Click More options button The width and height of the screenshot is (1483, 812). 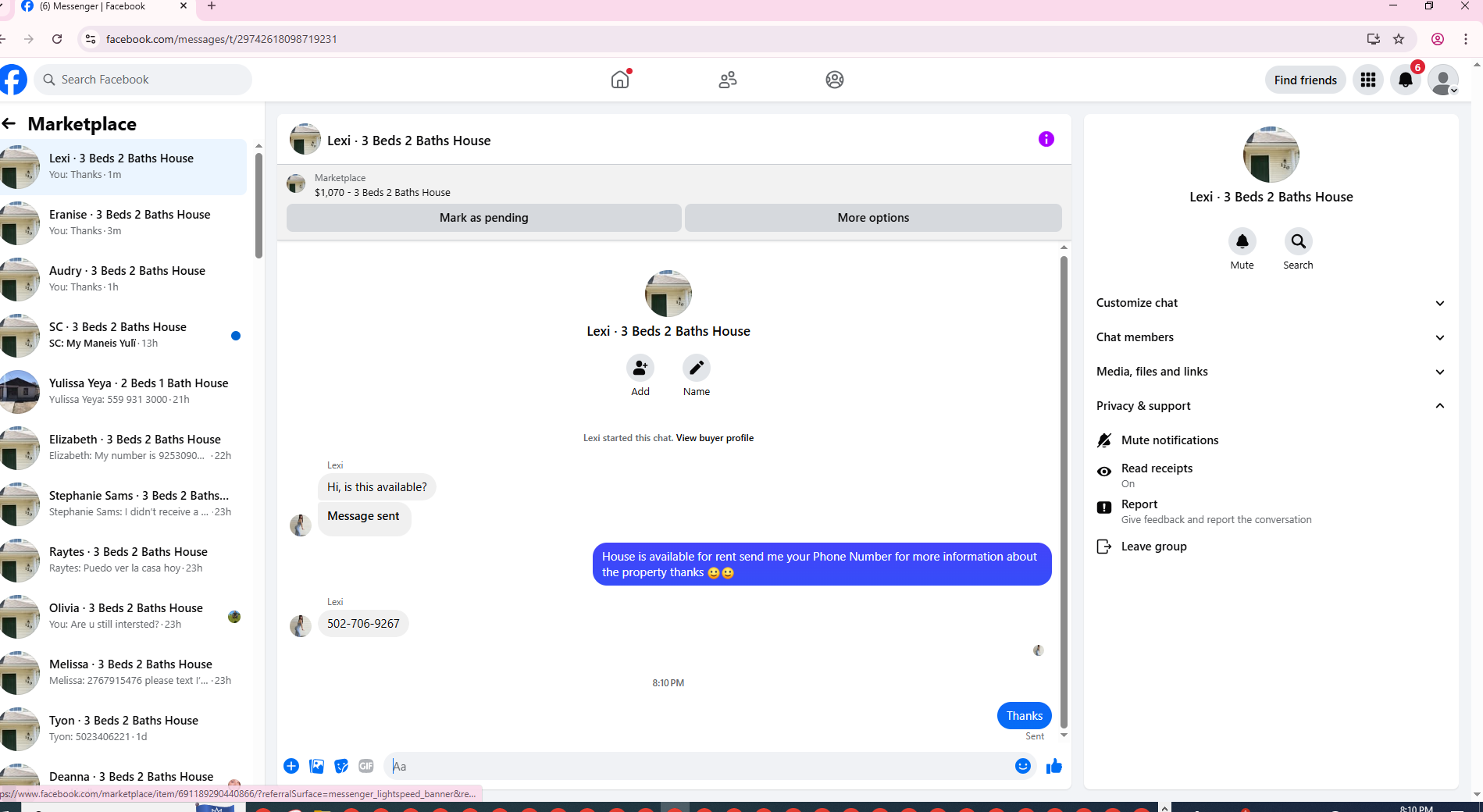873,218
